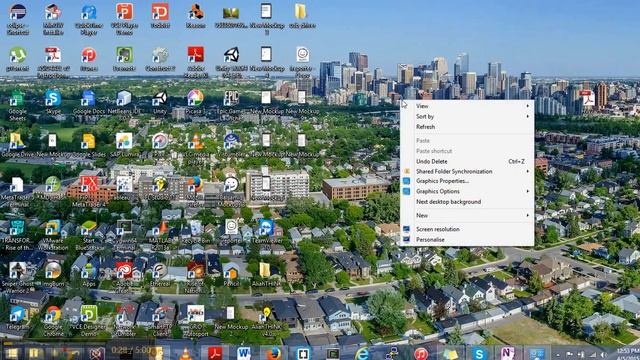Open the Google Sheets desktop shortcut
Screen dimensions: 640x360
pos(17,105)
